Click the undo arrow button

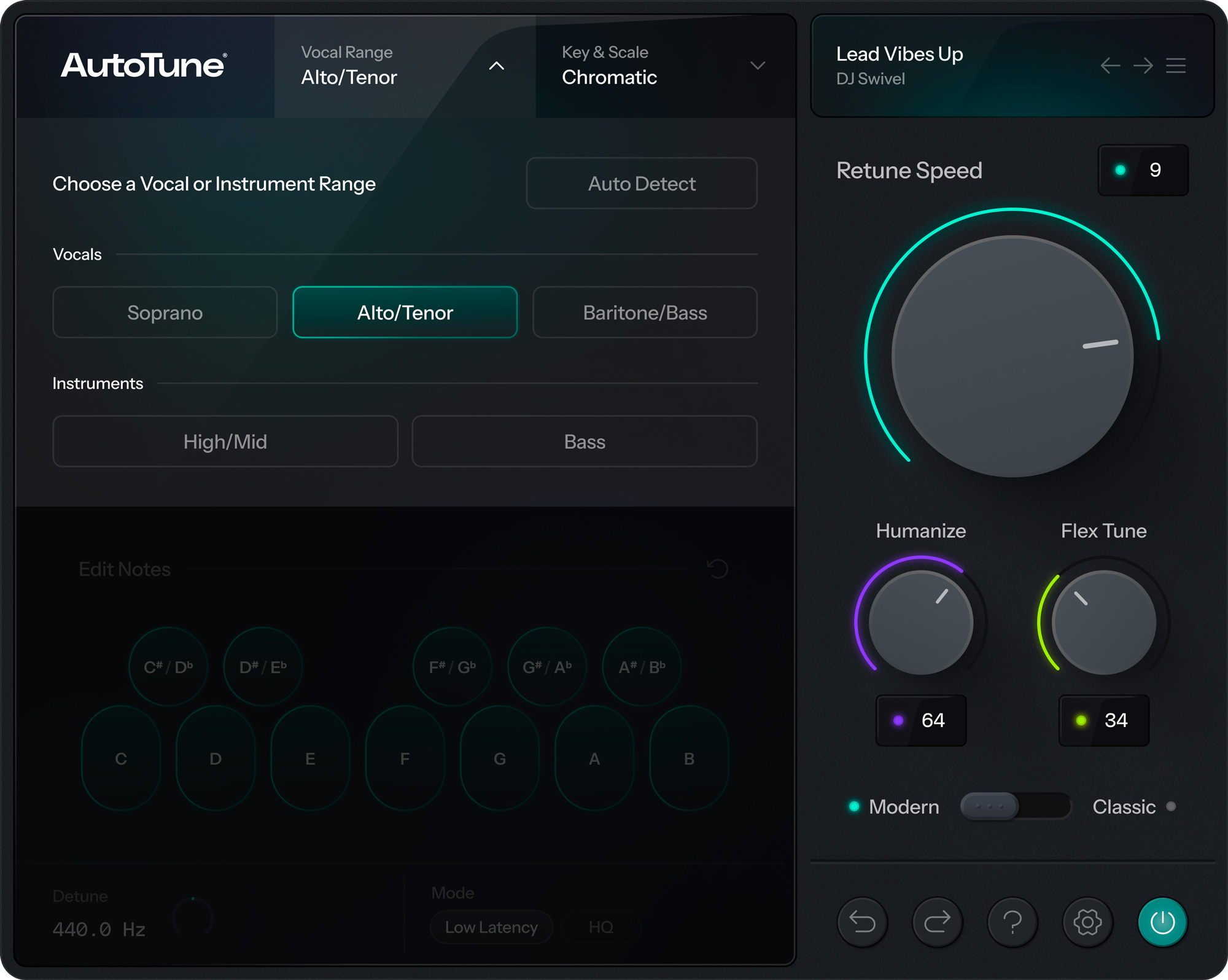click(862, 922)
